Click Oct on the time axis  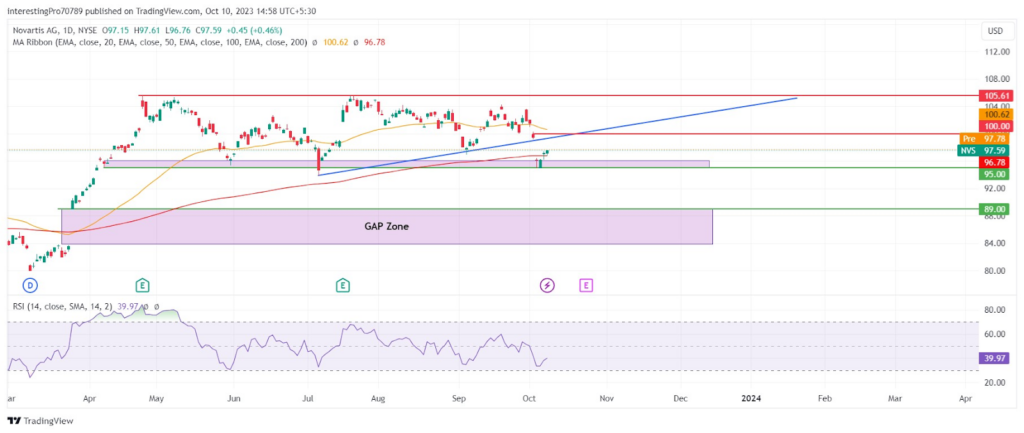[x=530, y=397]
